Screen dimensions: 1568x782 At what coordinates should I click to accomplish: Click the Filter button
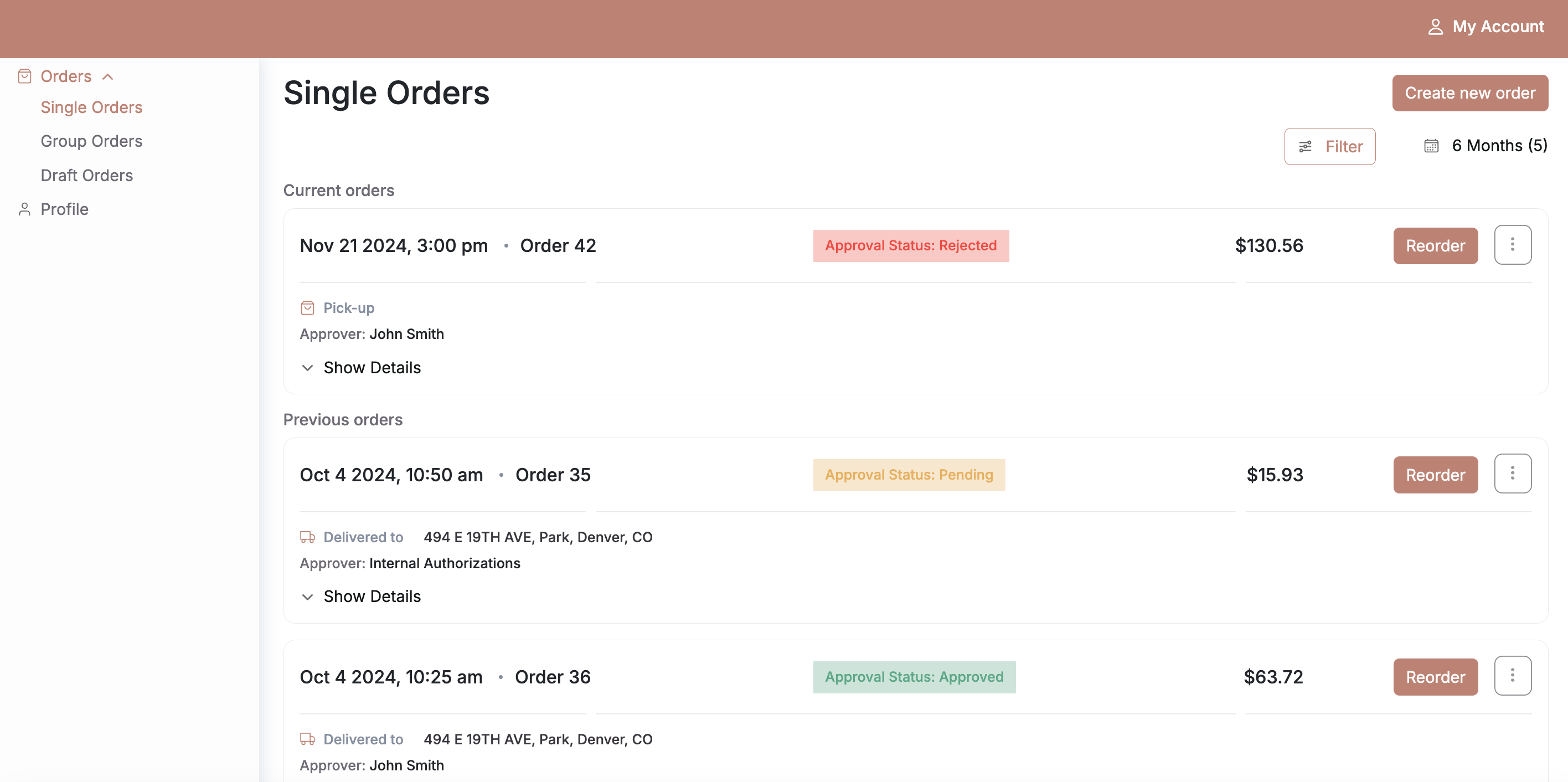point(1329,146)
